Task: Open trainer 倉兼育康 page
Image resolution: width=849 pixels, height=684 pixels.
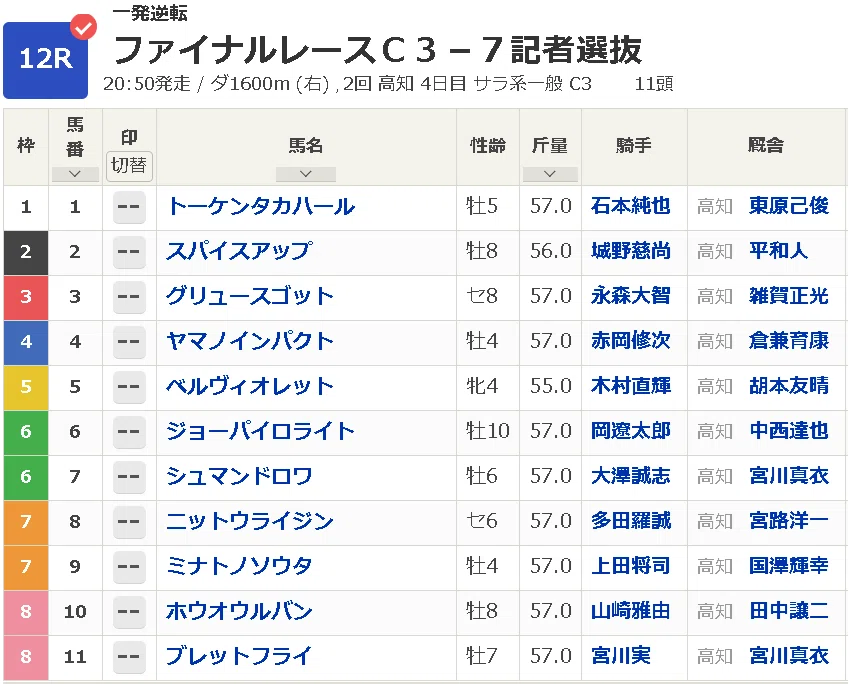Action: click(x=789, y=341)
